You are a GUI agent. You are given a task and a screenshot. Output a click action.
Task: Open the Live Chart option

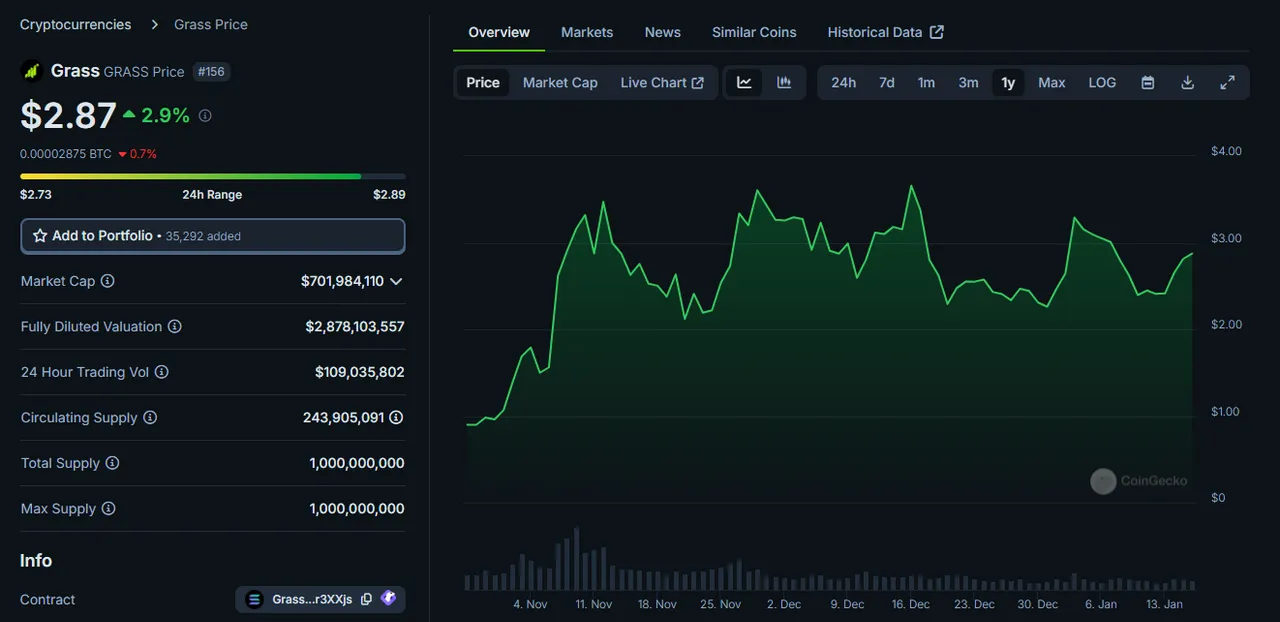(662, 83)
